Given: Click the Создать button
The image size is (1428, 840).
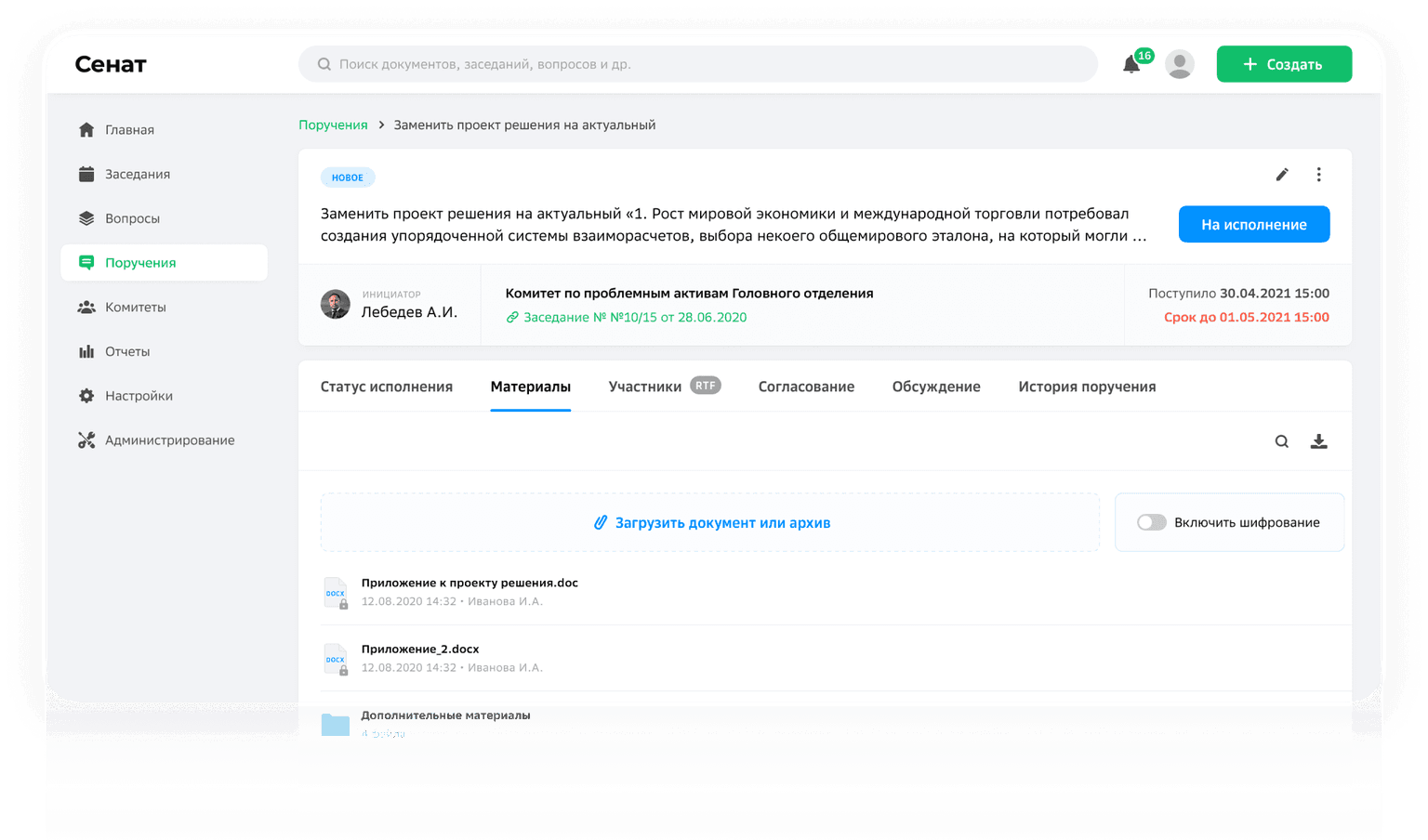Looking at the screenshot, I should [x=1284, y=64].
